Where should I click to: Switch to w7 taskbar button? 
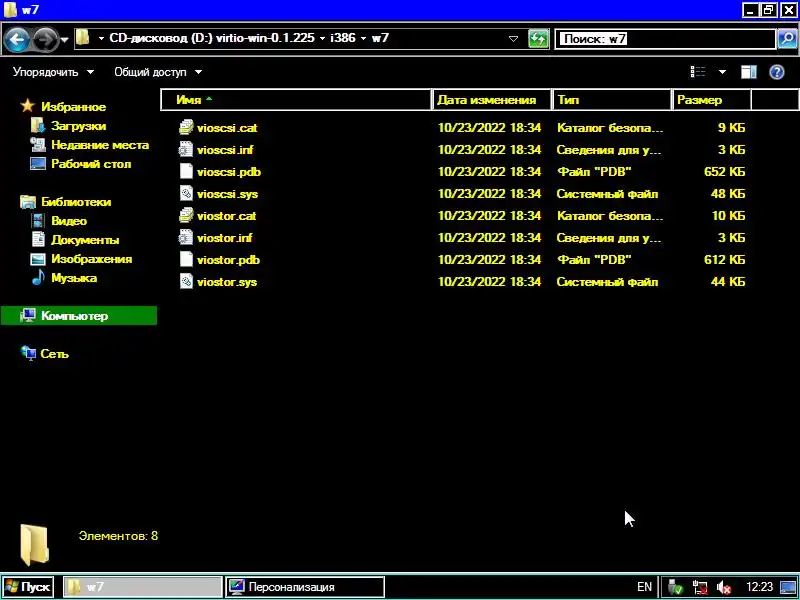tap(142, 587)
